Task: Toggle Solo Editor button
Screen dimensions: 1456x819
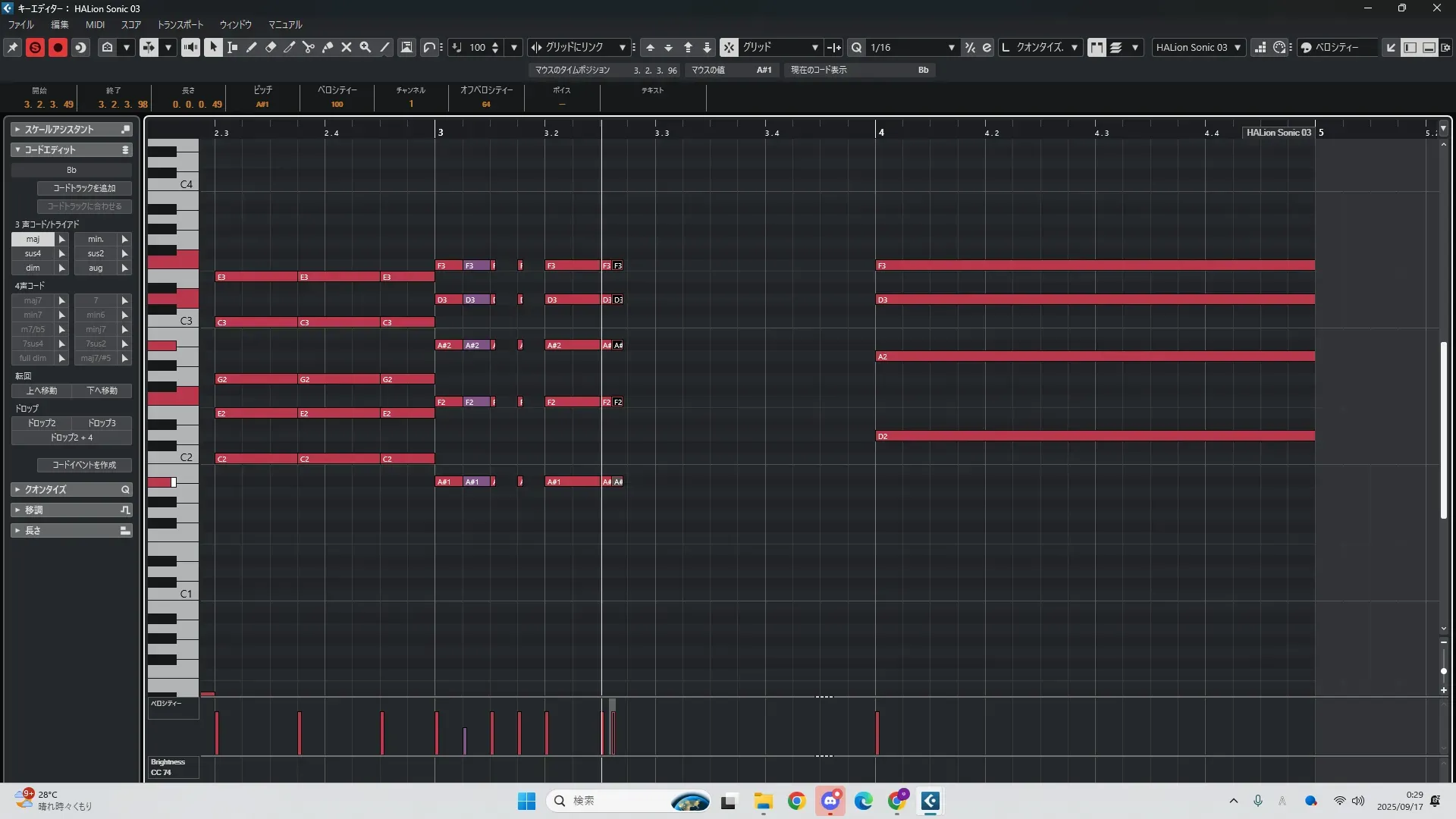Action: point(35,47)
